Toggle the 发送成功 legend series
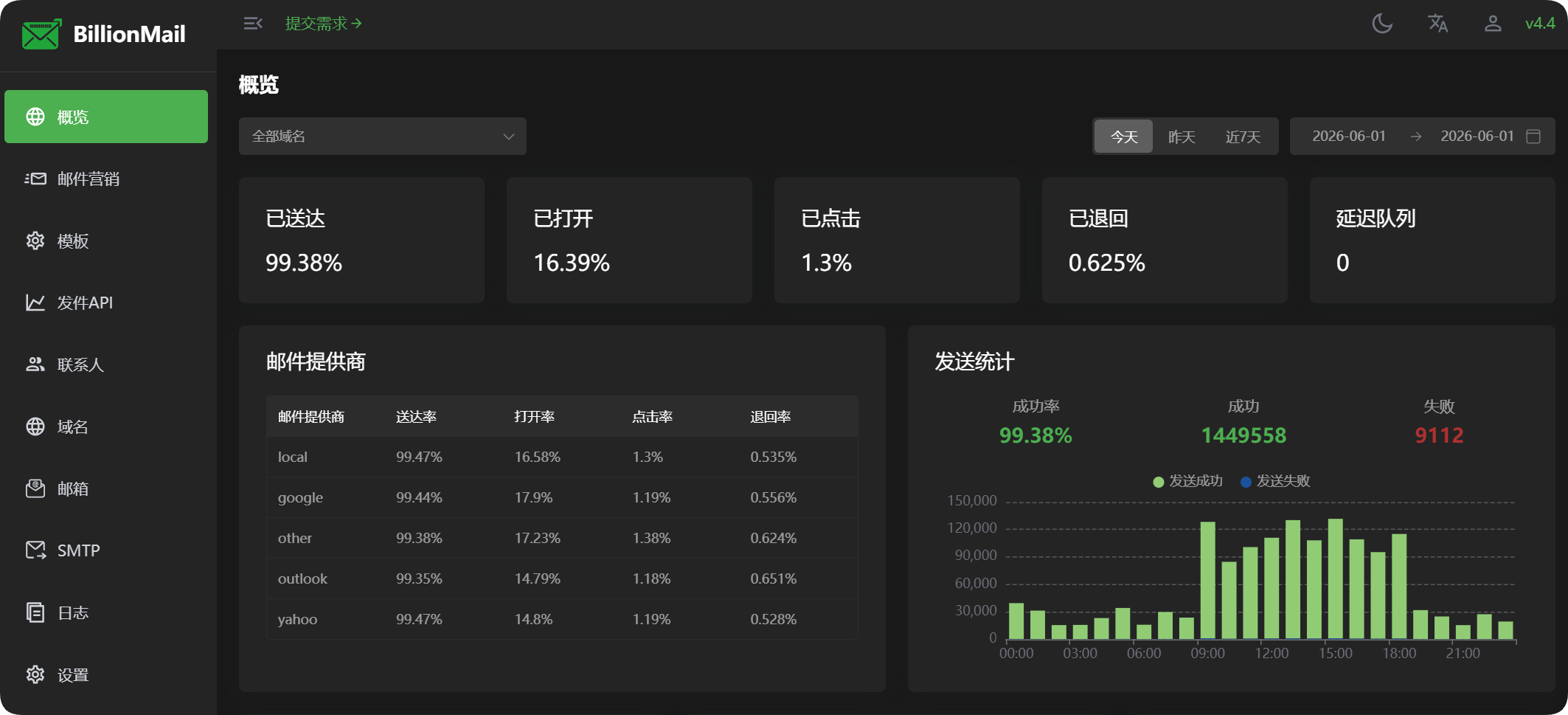Viewport: 1568px width, 715px height. pos(1187,481)
